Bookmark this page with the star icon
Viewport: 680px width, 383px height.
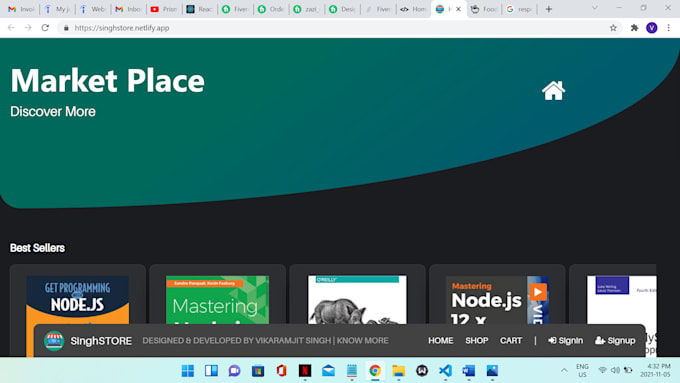click(613, 28)
